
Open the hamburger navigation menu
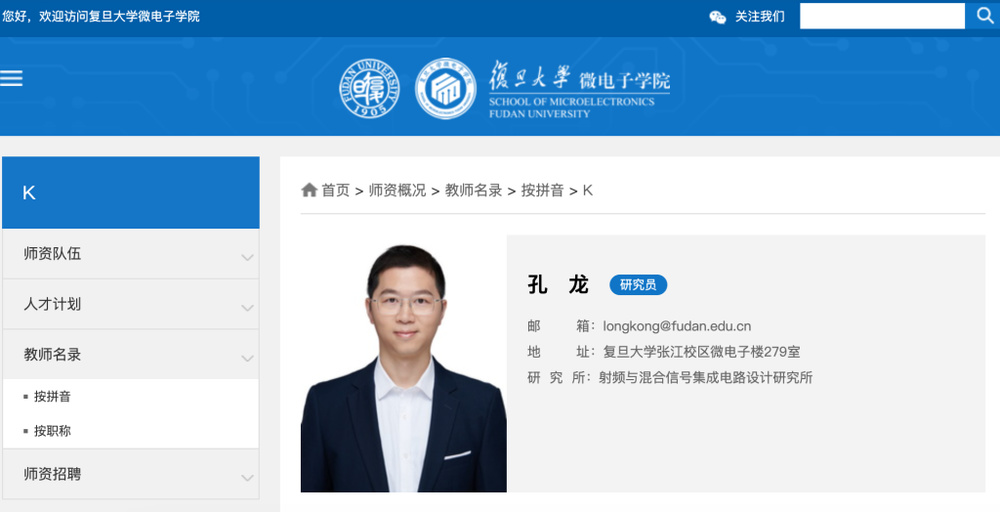12,78
